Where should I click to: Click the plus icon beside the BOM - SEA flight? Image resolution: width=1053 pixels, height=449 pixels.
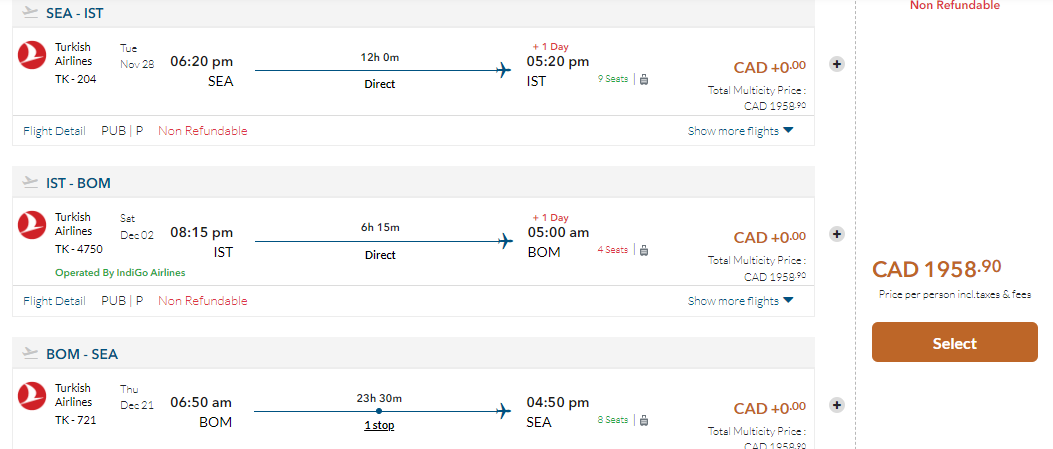(837, 405)
